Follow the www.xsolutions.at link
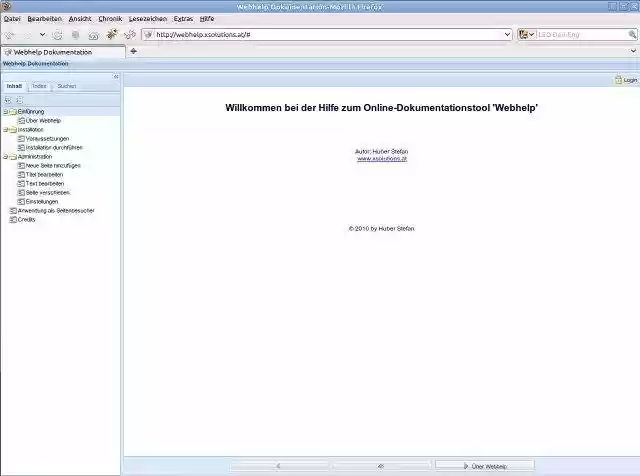 pyautogui.click(x=382, y=159)
